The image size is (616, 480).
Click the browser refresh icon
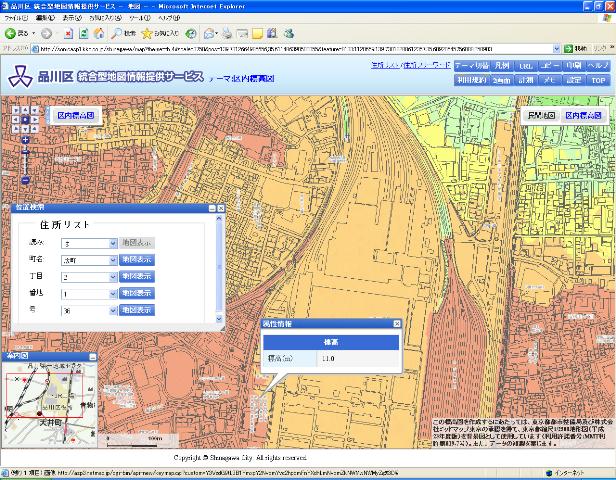84,33
